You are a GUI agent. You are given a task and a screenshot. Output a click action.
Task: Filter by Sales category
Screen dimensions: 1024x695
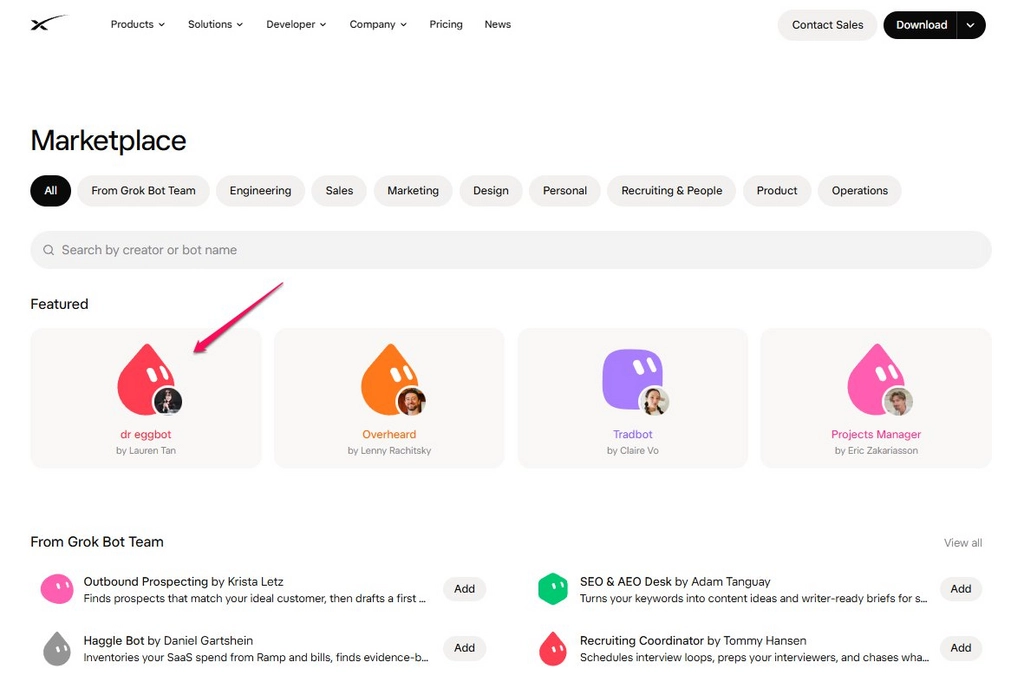click(339, 191)
